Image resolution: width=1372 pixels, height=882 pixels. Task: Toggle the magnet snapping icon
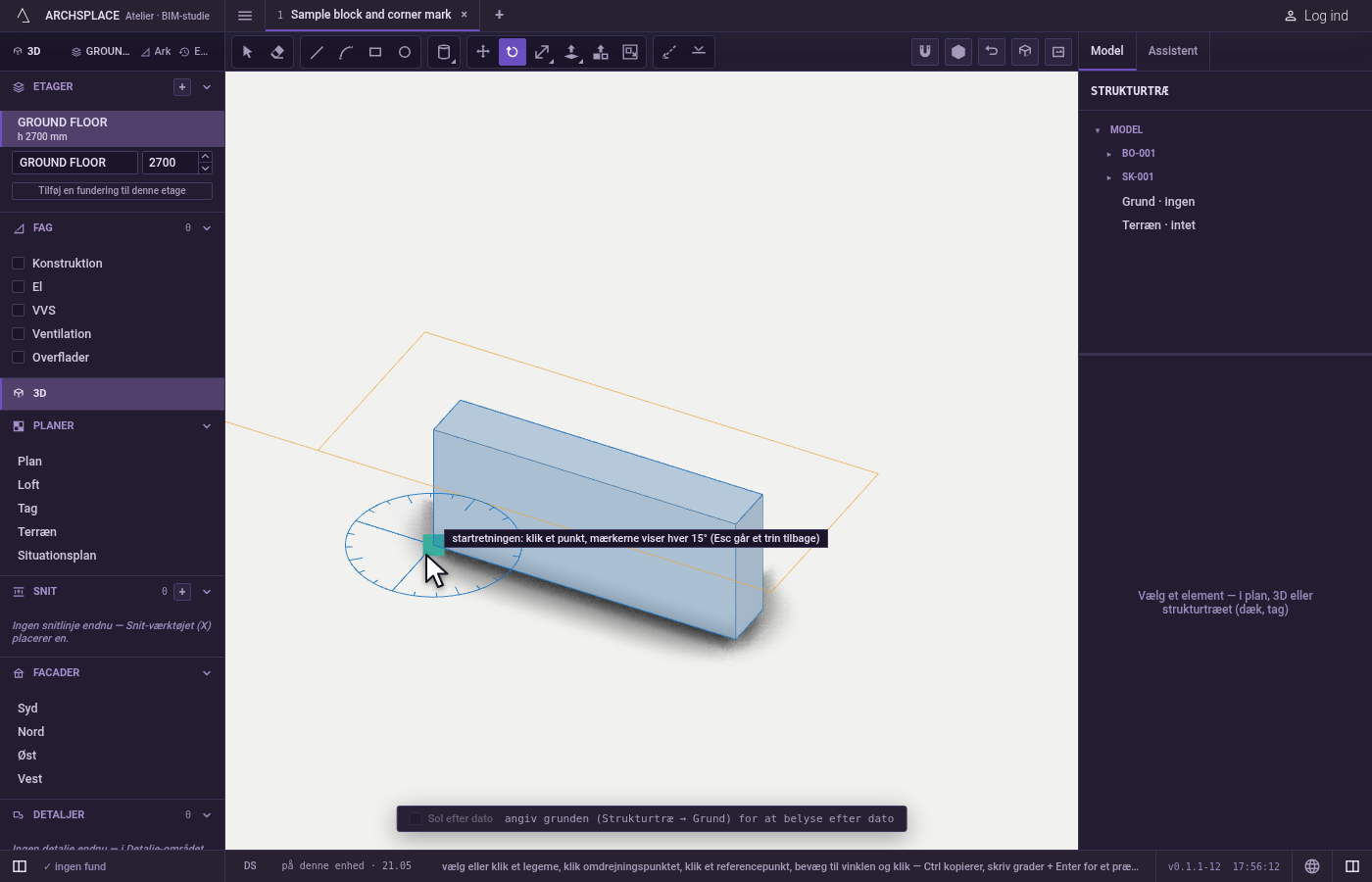pos(925,52)
